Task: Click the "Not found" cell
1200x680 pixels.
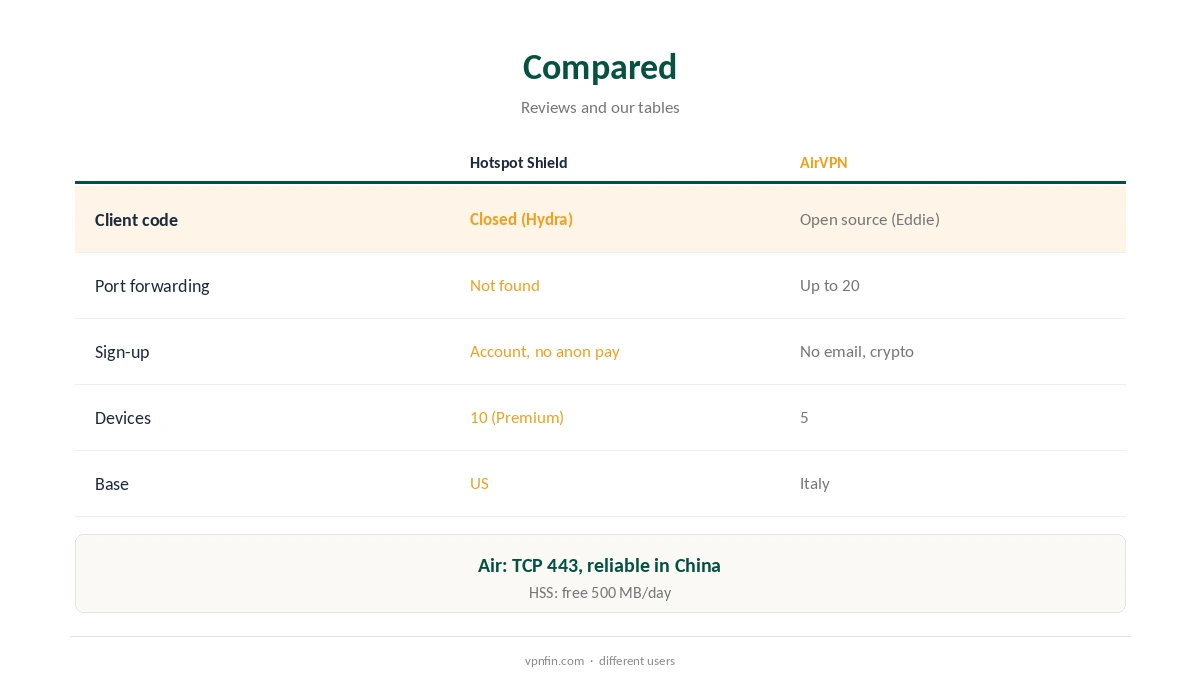Action: coord(505,285)
